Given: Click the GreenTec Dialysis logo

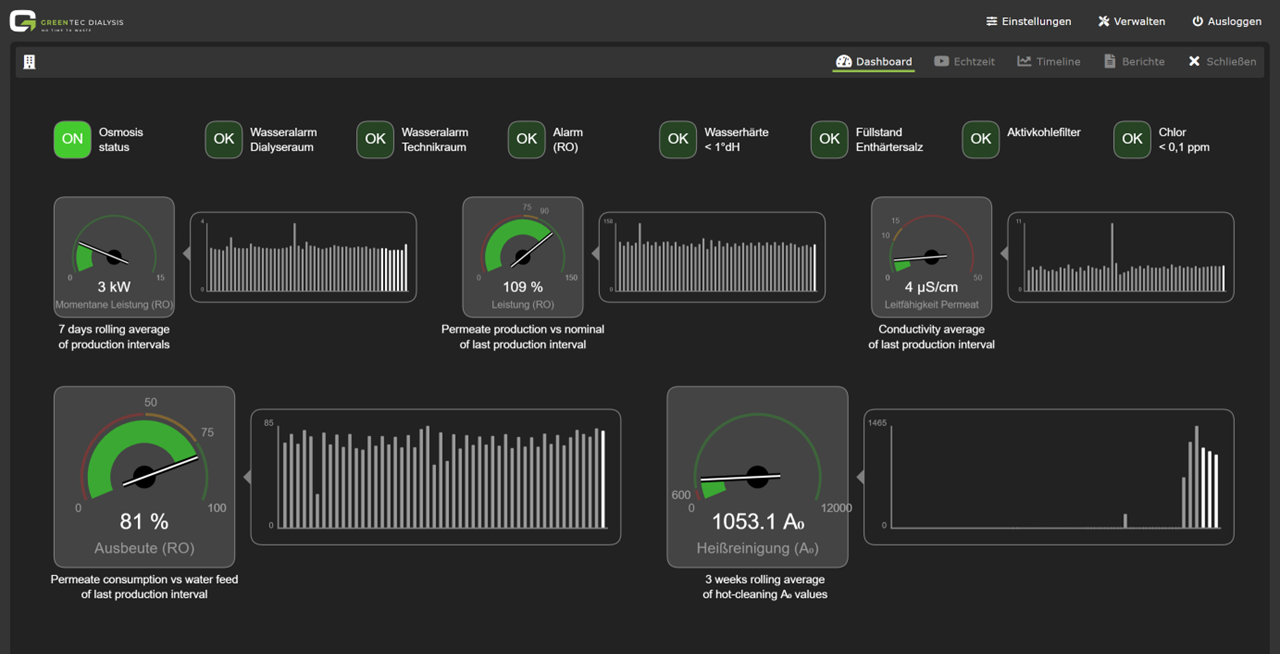Looking at the screenshot, I should click(66, 21).
